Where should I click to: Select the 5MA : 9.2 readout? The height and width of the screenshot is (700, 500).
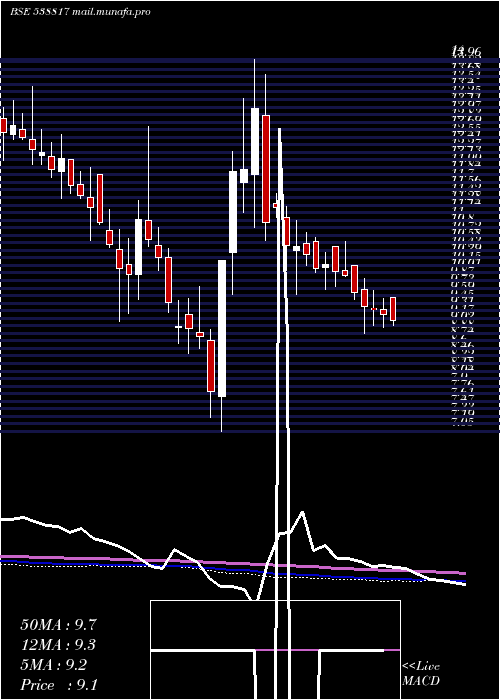tap(54, 665)
